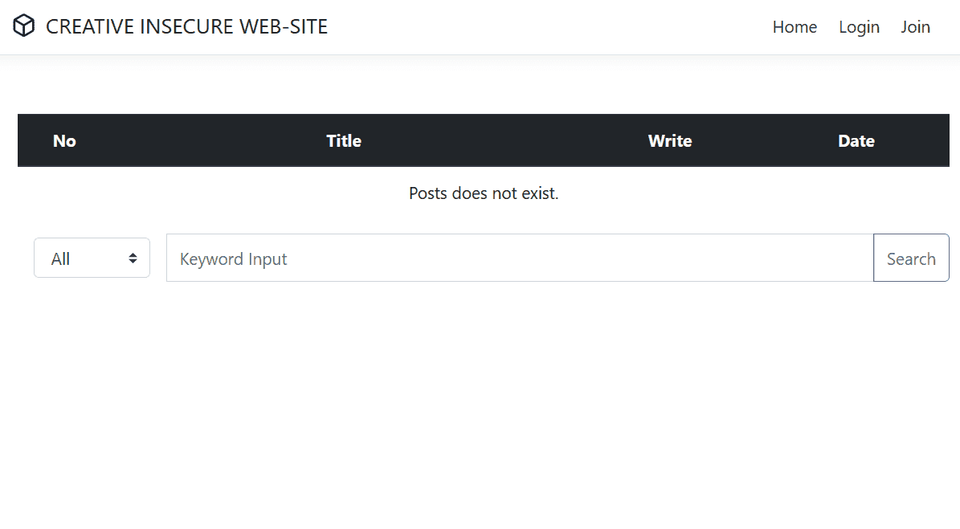The height and width of the screenshot is (529, 960).
Task: Click the Title column header
Action: tap(343, 141)
